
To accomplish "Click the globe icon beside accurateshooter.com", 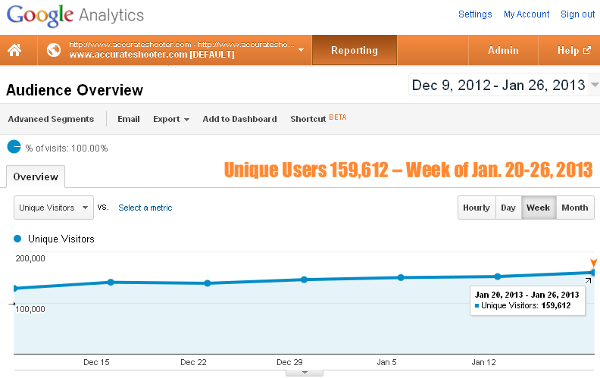I will point(54,50).
